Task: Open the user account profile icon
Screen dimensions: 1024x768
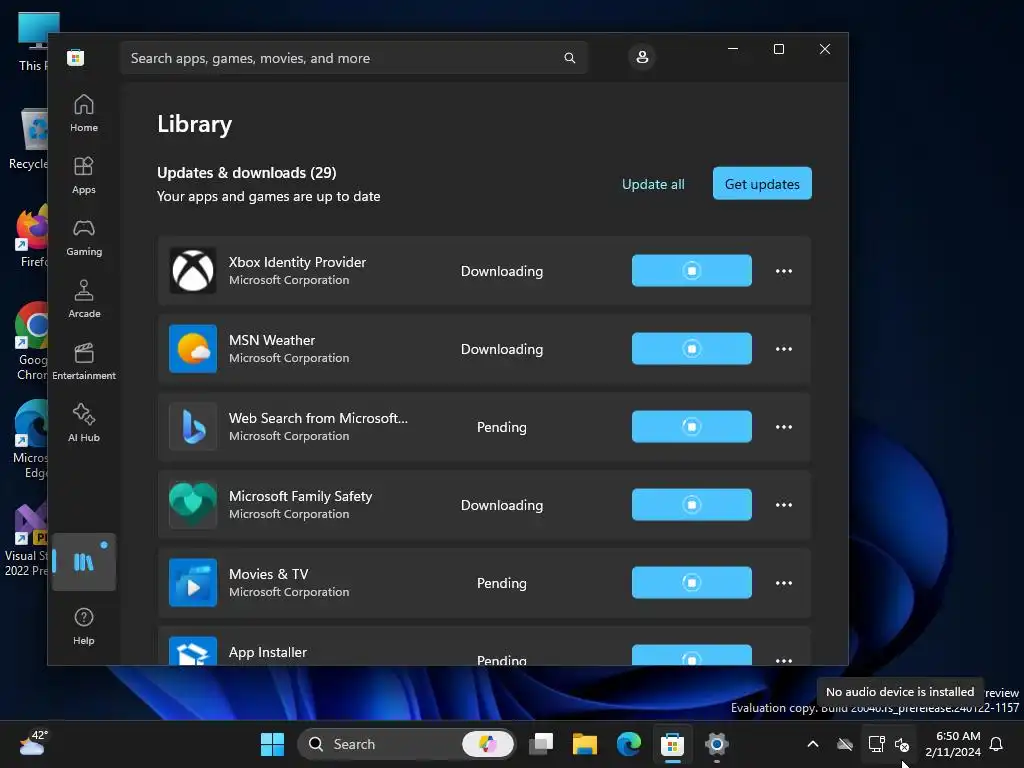Action: (642, 57)
